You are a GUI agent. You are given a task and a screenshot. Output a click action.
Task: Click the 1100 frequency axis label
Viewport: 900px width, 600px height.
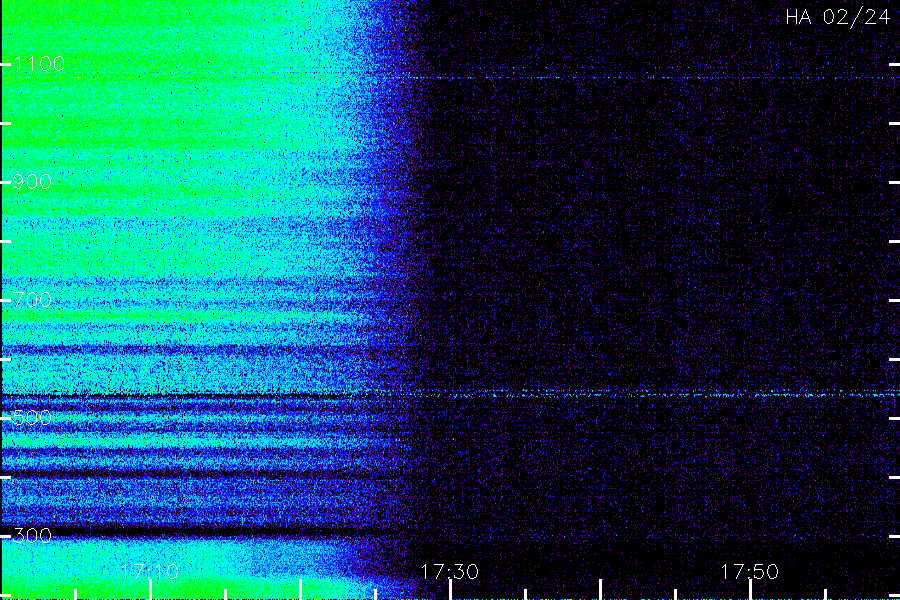[x=39, y=64]
